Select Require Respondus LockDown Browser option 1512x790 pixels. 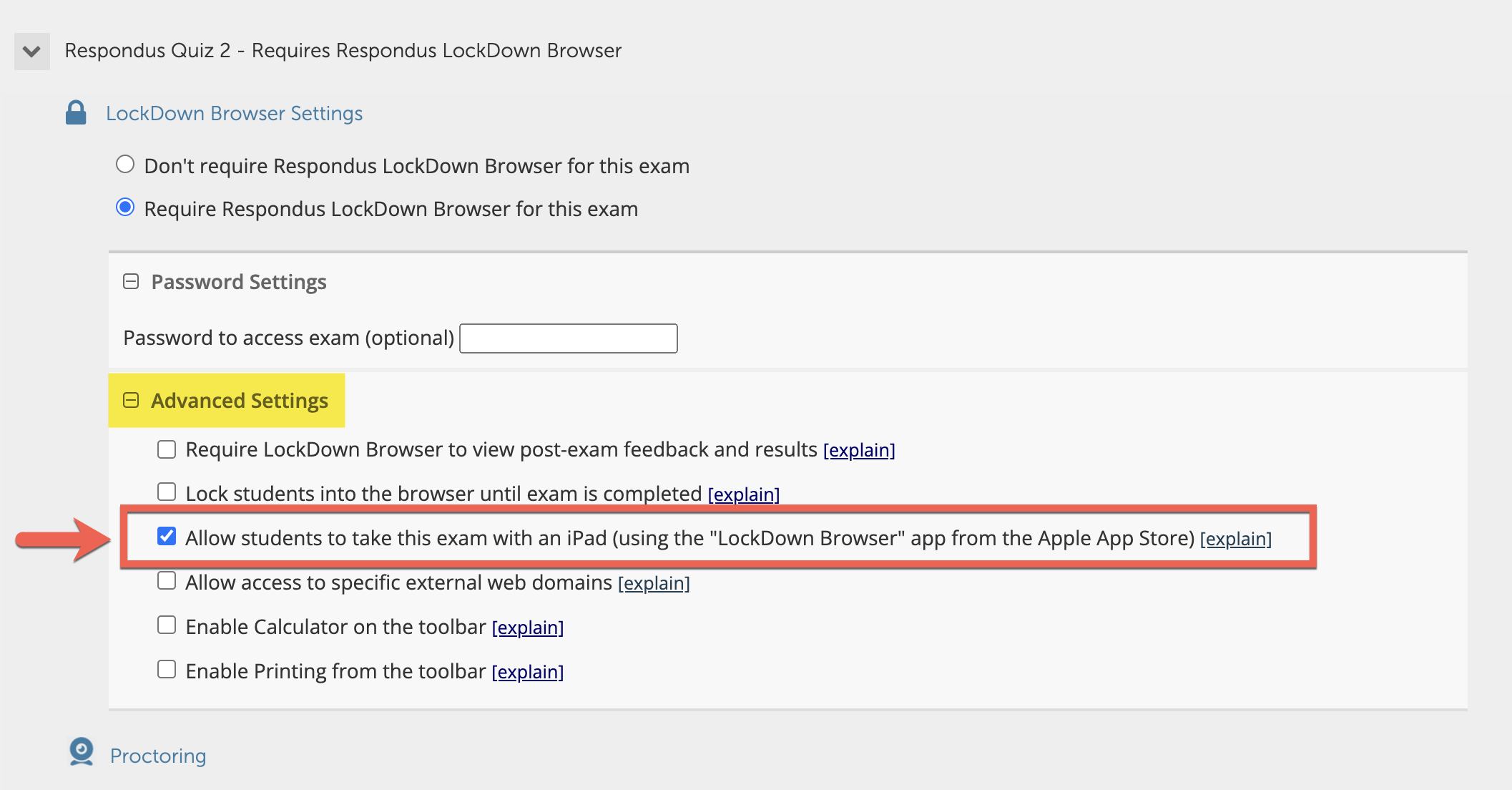tap(125, 208)
